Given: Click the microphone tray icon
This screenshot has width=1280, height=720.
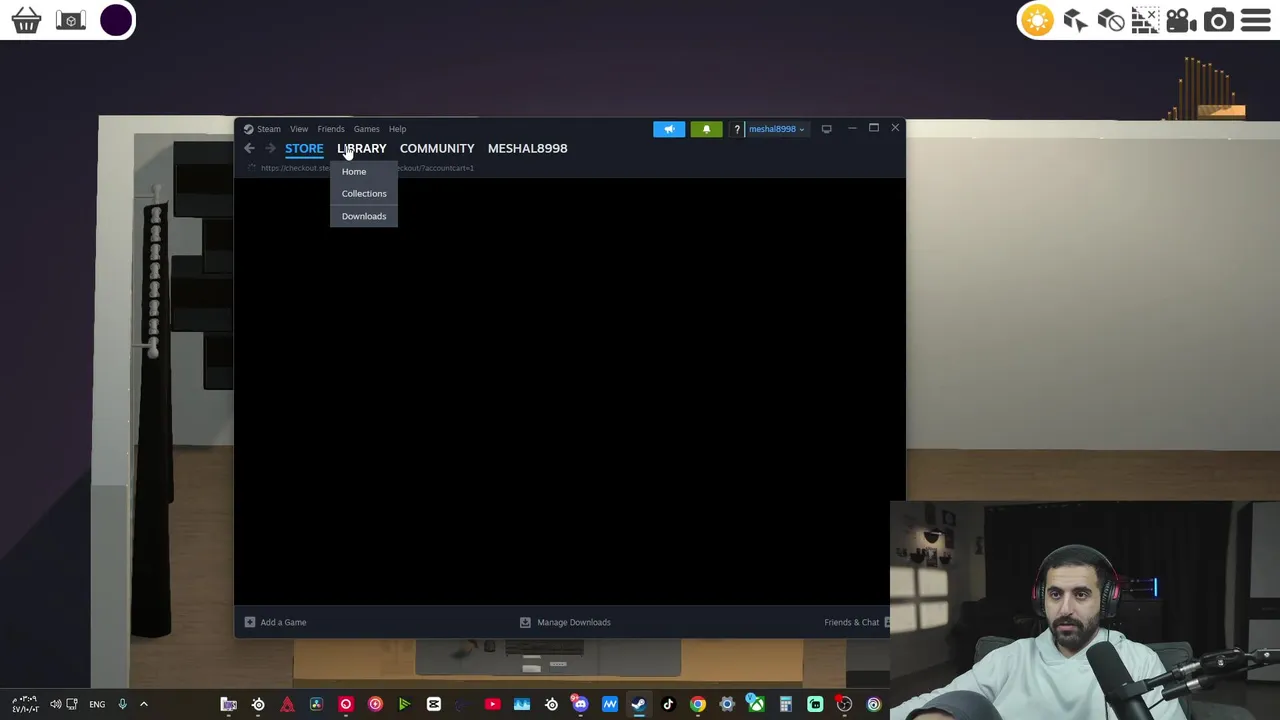Looking at the screenshot, I should tap(122, 704).
